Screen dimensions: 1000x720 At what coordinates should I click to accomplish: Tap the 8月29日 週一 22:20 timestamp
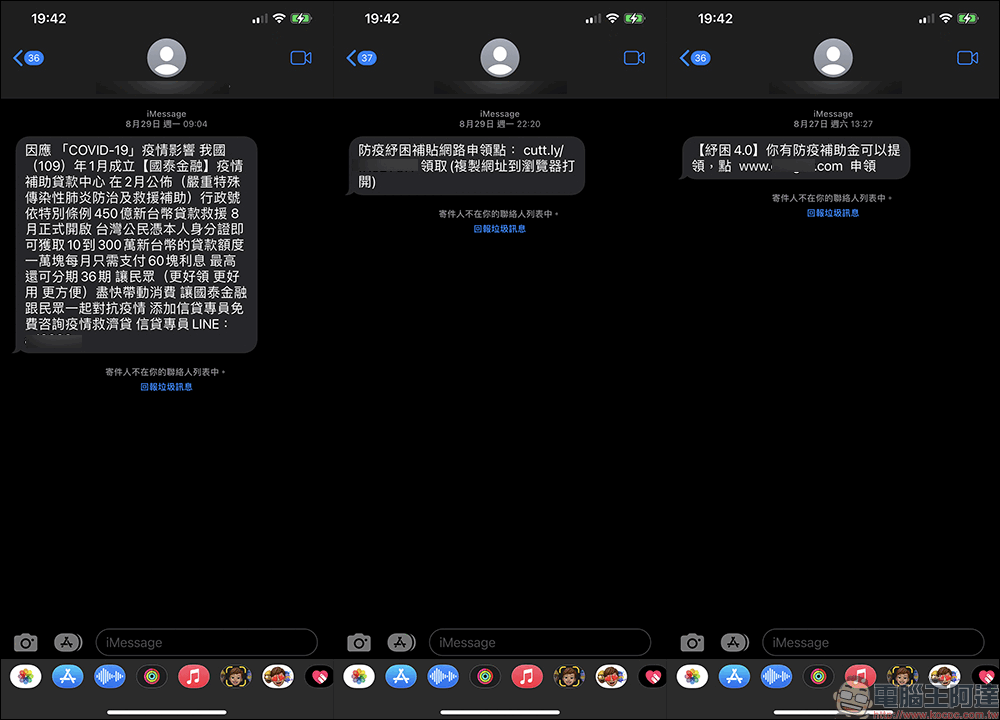coord(500,124)
